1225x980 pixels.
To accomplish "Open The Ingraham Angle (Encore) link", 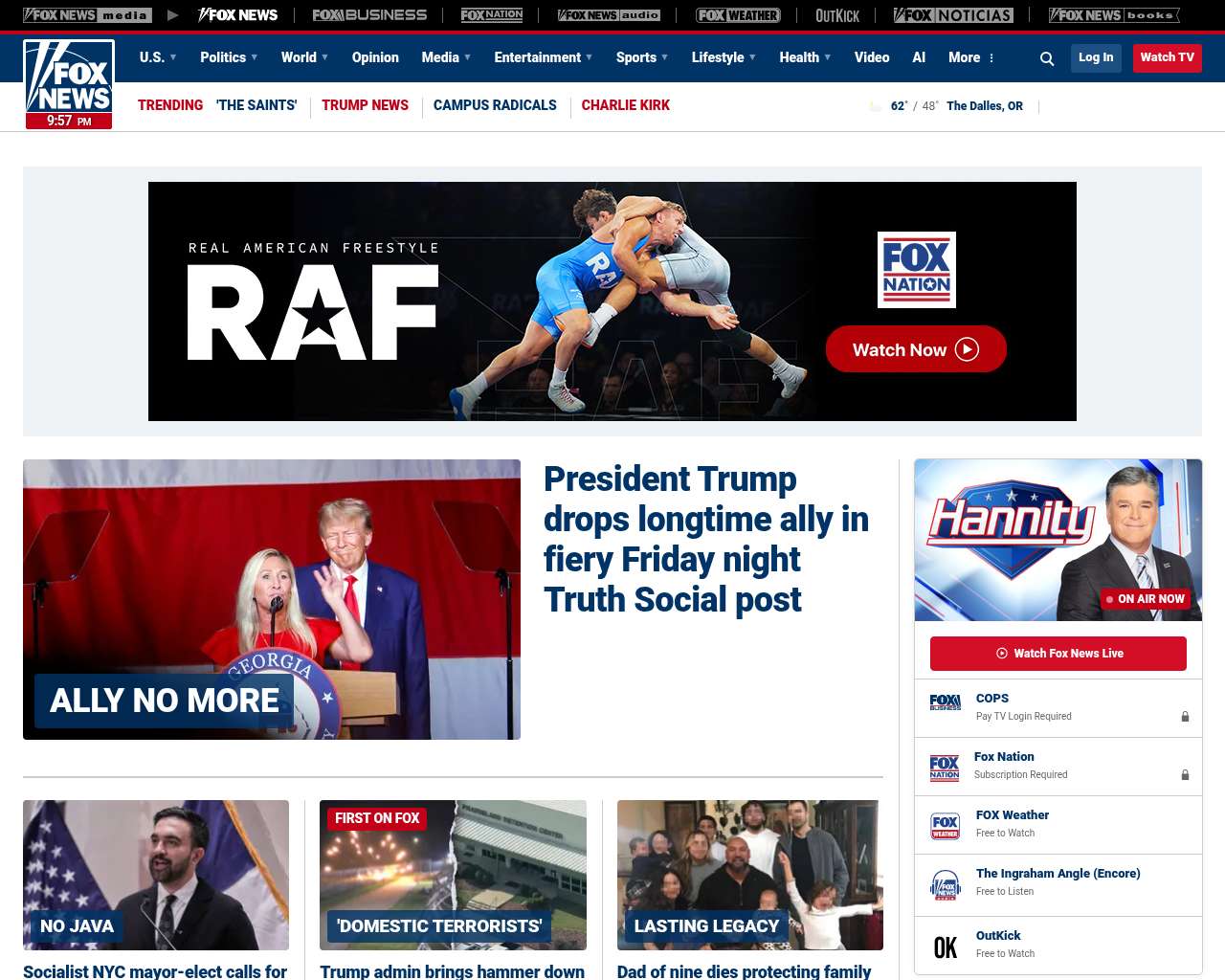I will pyautogui.click(x=1058, y=874).
